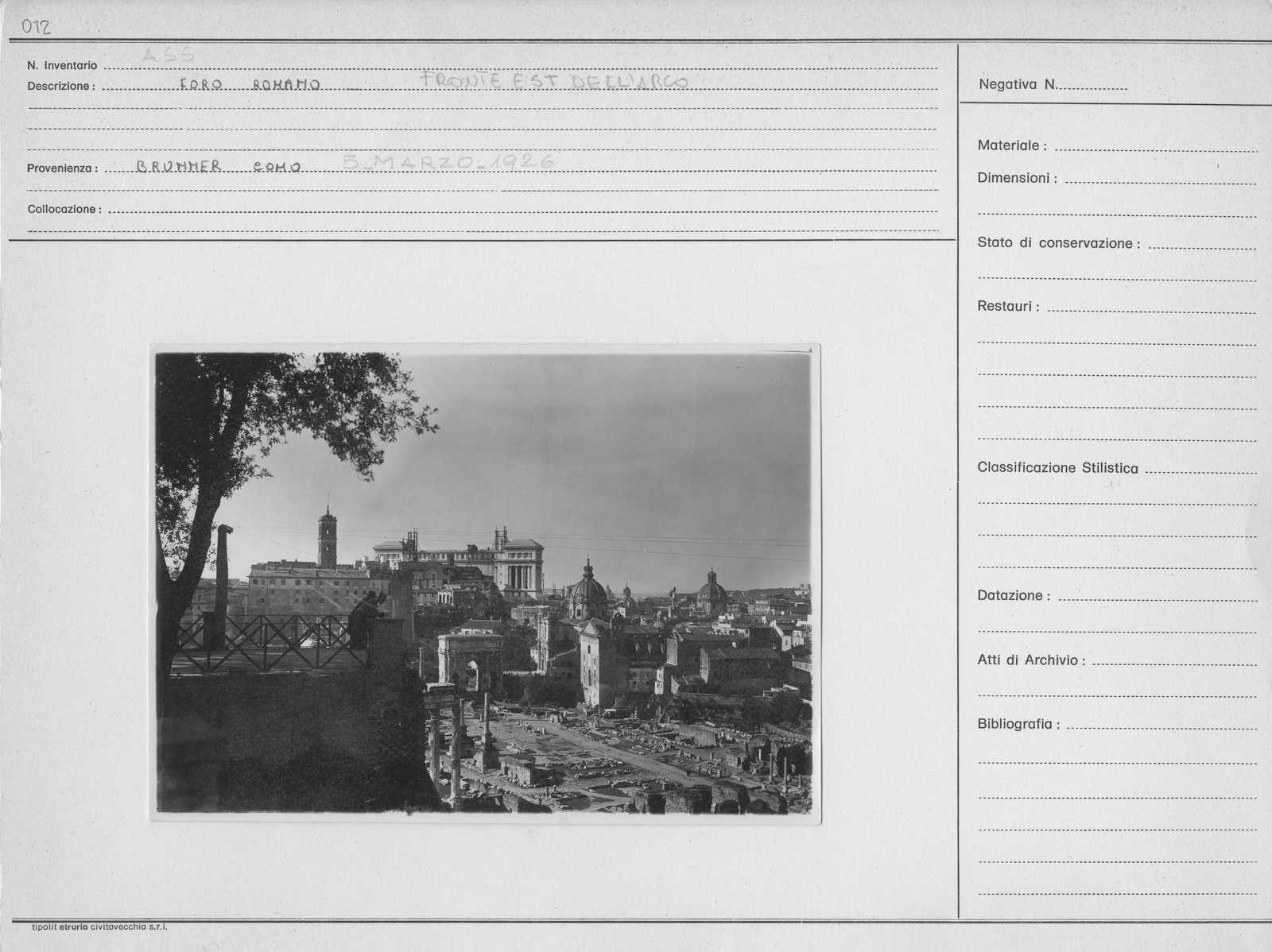Click the dotted field after 'Negativa N.'

[x=1093, y=87]
